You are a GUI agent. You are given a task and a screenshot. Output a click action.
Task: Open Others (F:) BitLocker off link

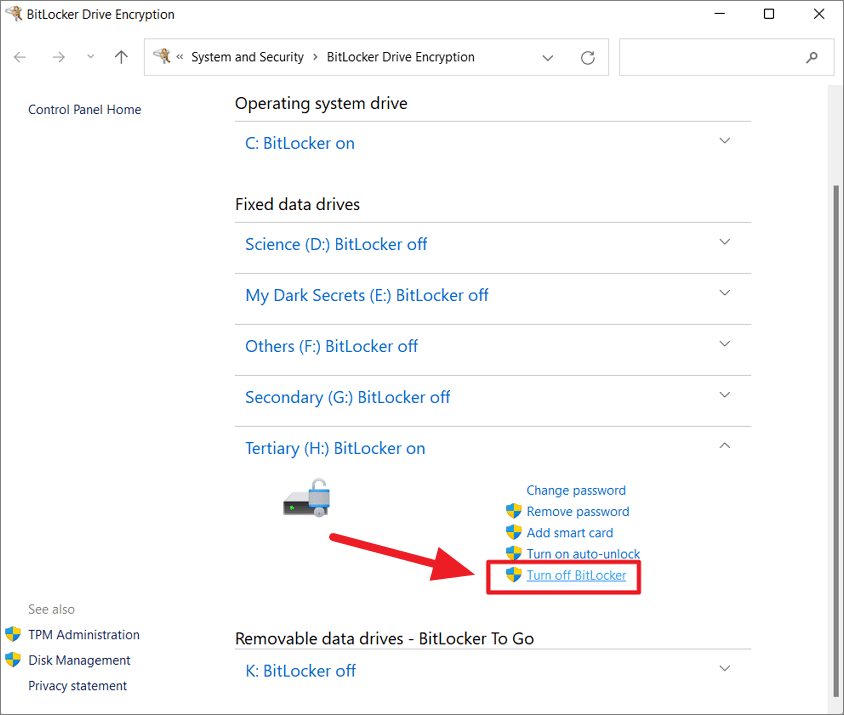coord(332,346)
